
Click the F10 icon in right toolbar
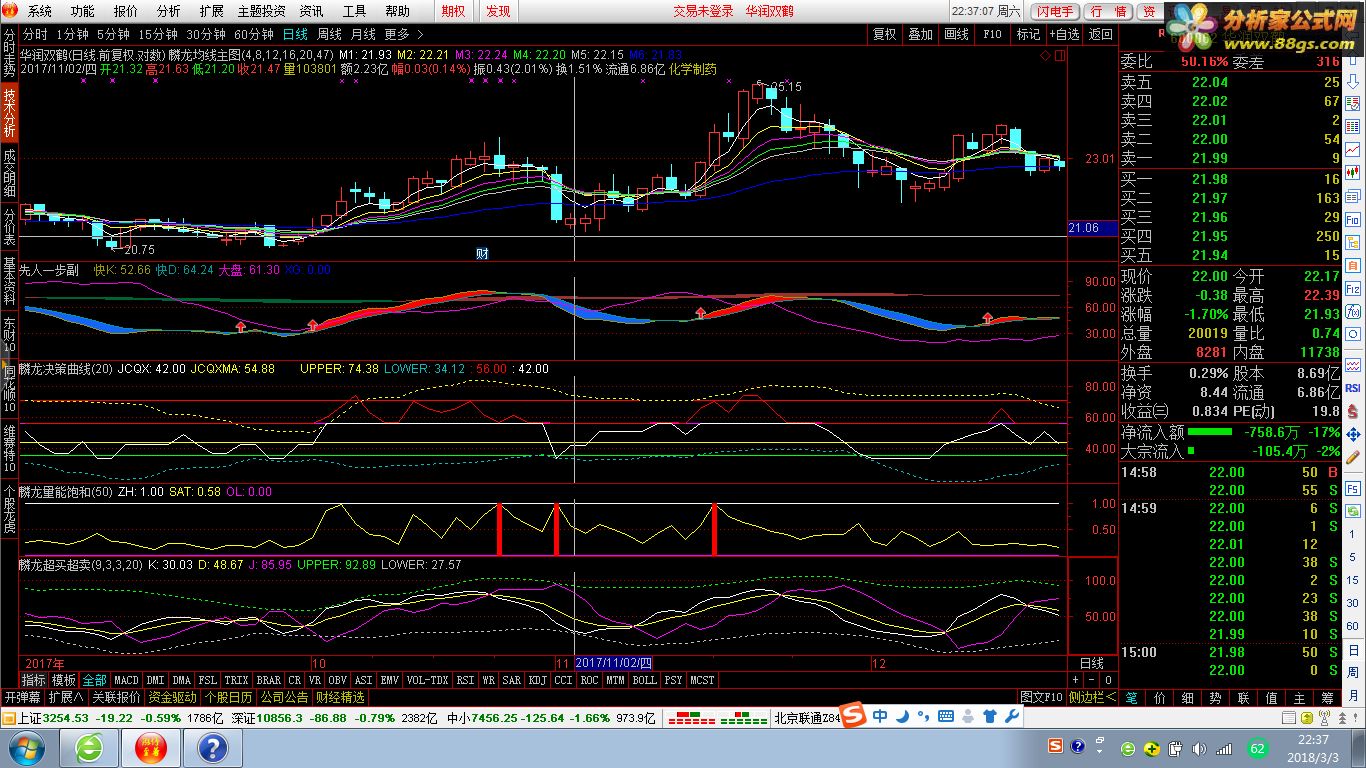tap(1352, 220)
